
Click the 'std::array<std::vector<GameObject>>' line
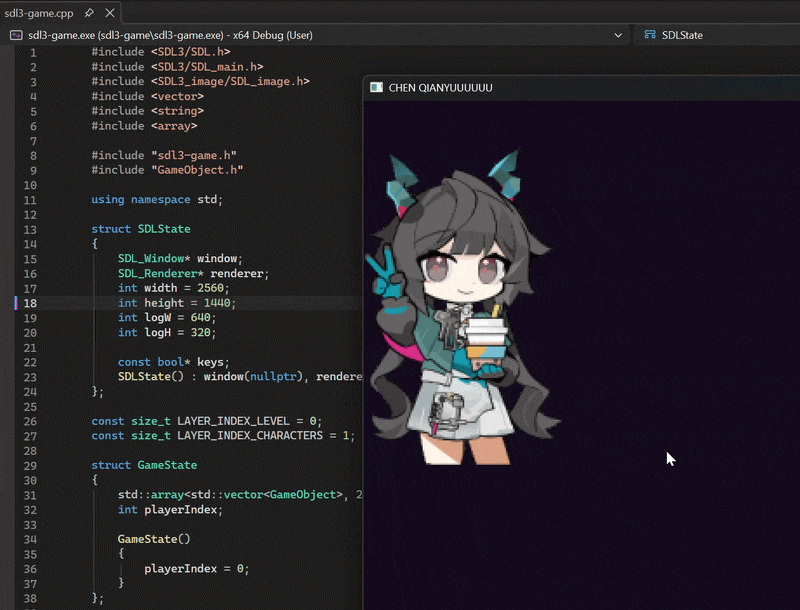coord(240,495)
